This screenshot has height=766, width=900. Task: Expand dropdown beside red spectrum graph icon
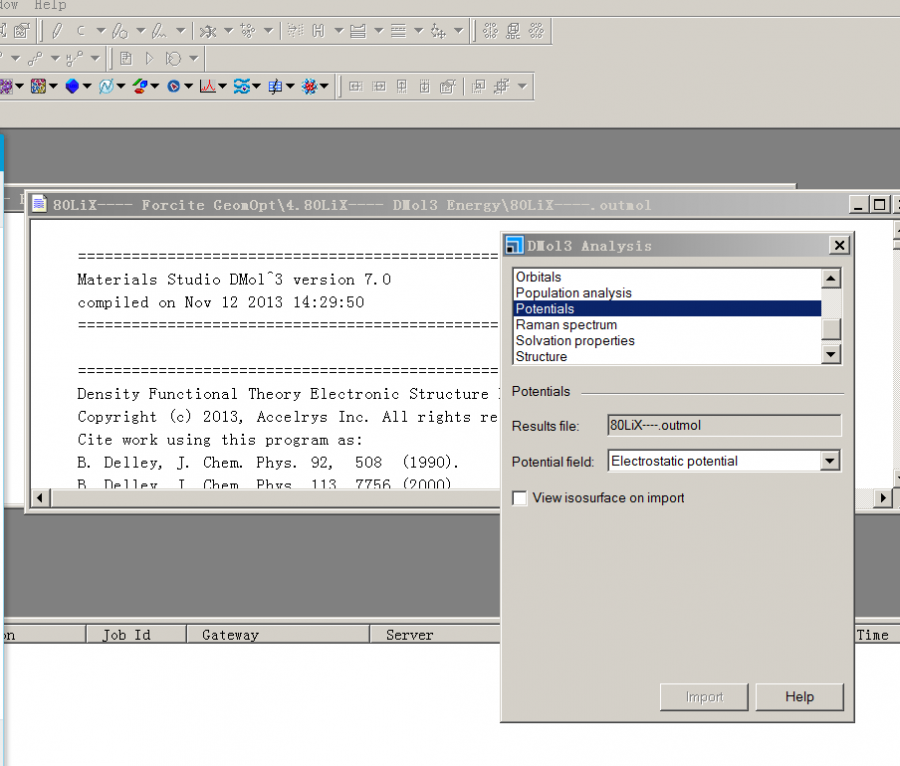222,86
